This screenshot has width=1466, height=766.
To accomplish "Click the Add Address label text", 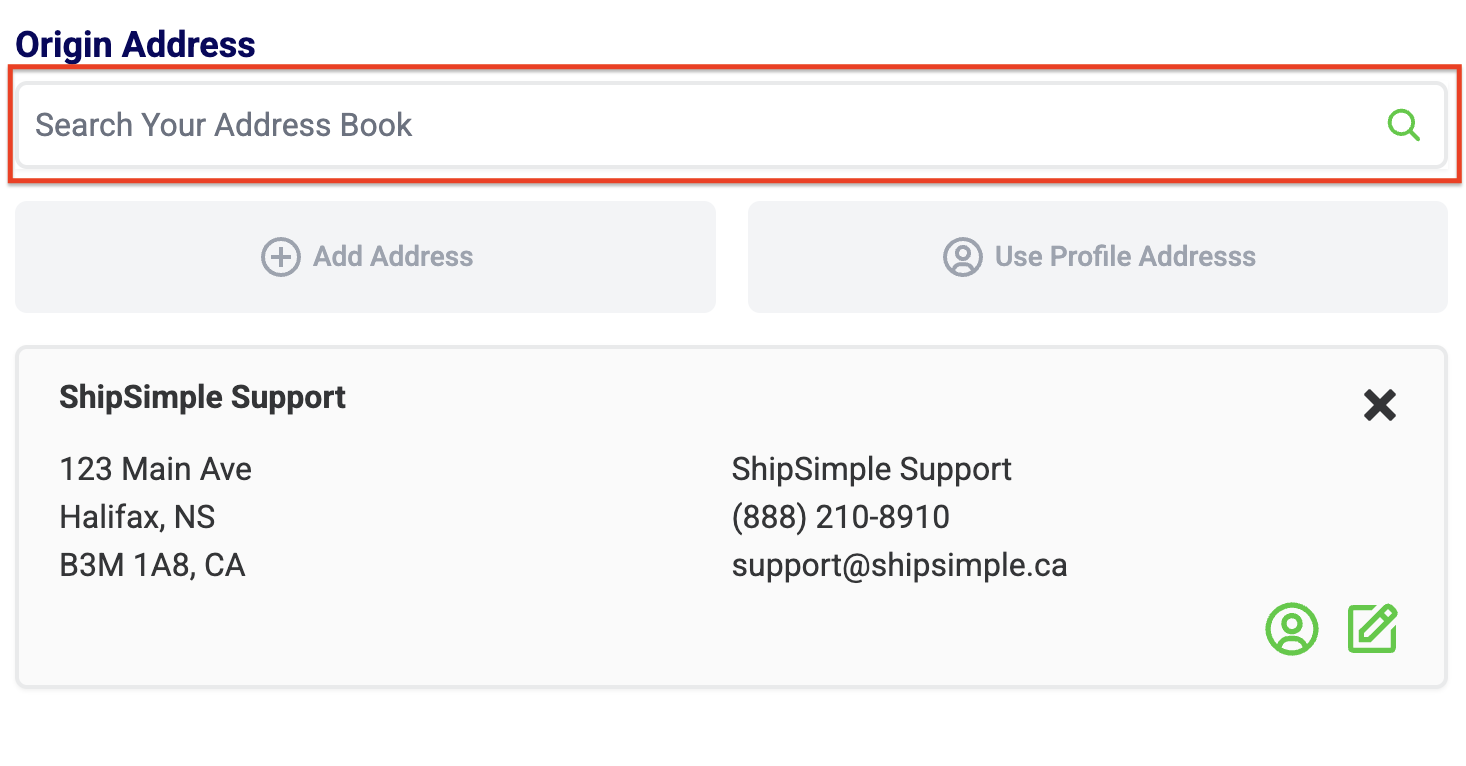I will (x=393, y=257).
